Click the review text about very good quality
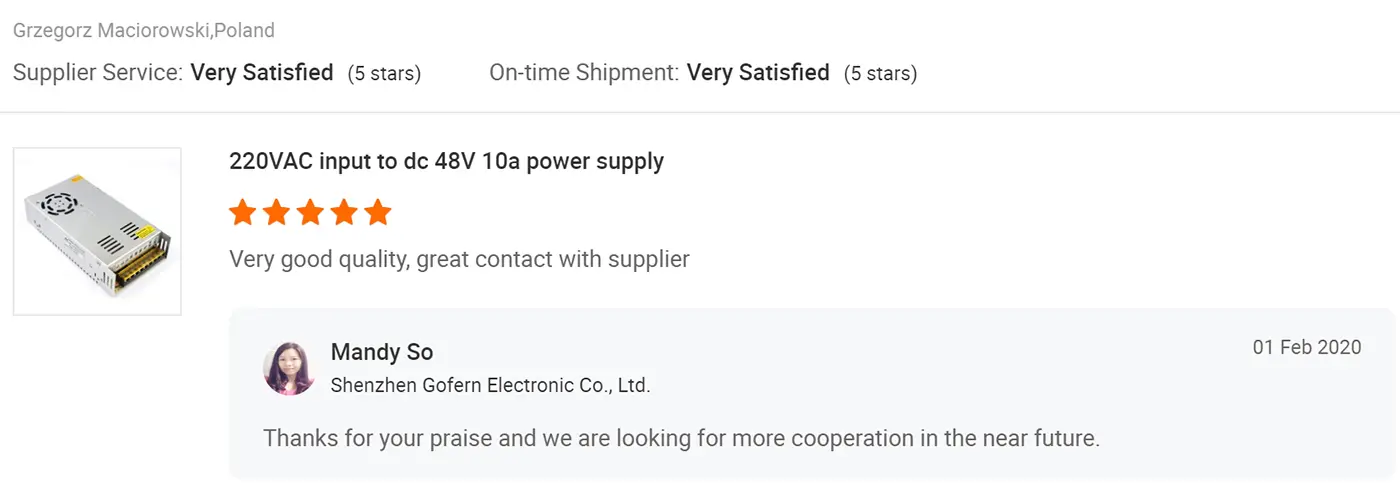 click(459, 260)
